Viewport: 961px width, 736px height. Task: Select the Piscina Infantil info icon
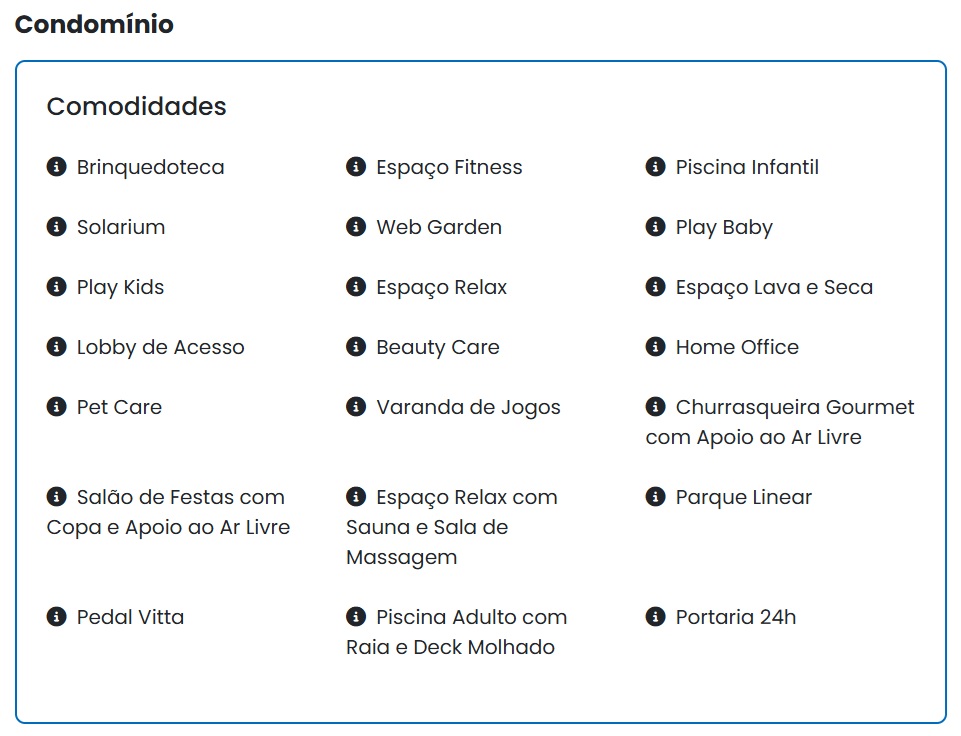(x=656, y=167)
